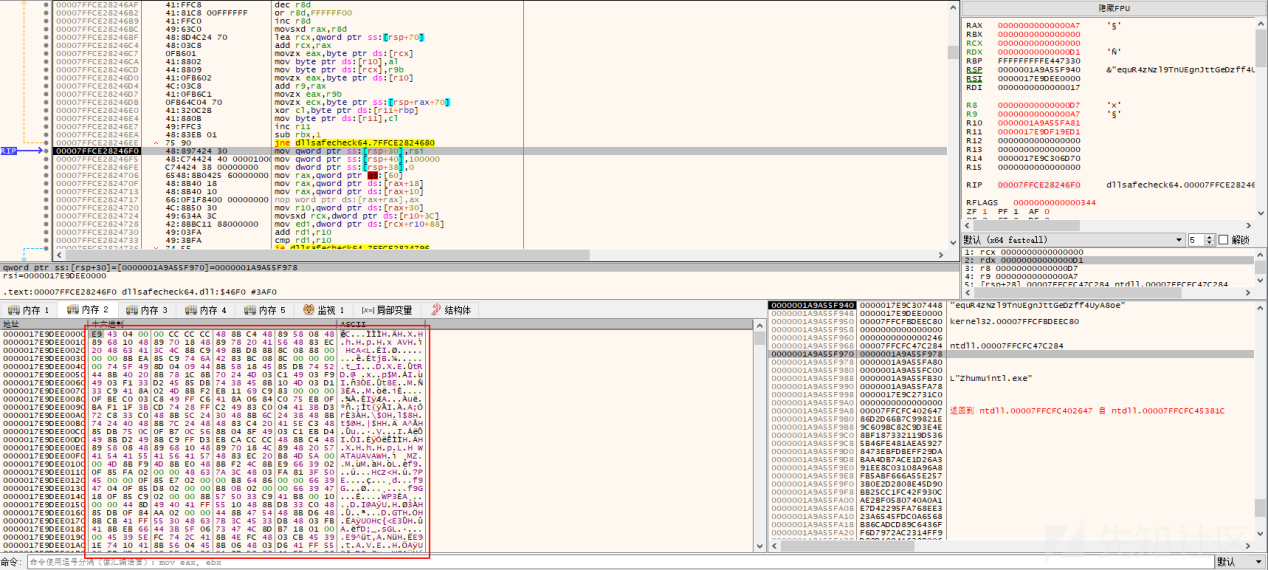This screenshot has height=570, width=1268.
Task: Select dump row address 0000017E9DEE0000
Action: click(43, 333)
